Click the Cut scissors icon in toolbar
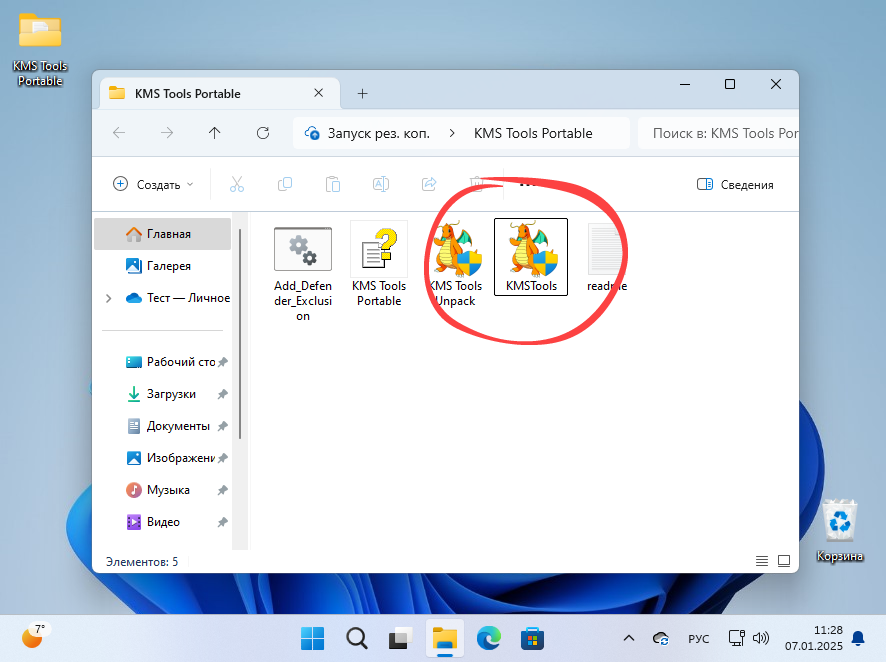 [237, 184]
